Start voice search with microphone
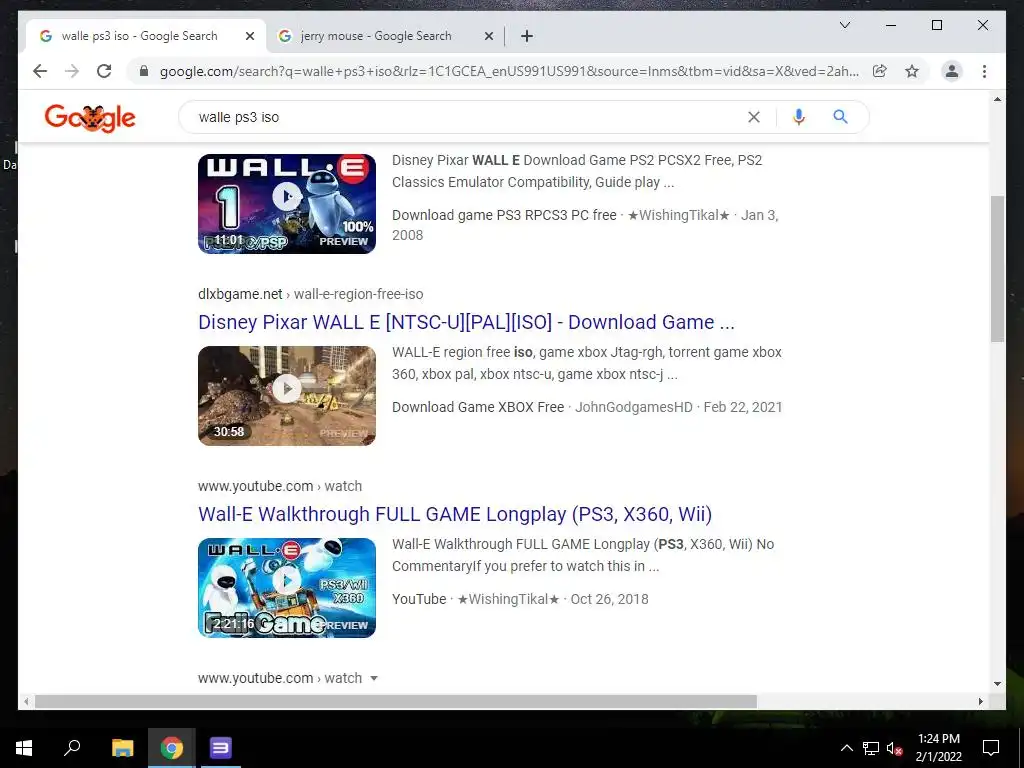1024x768 pixels. 798,117
